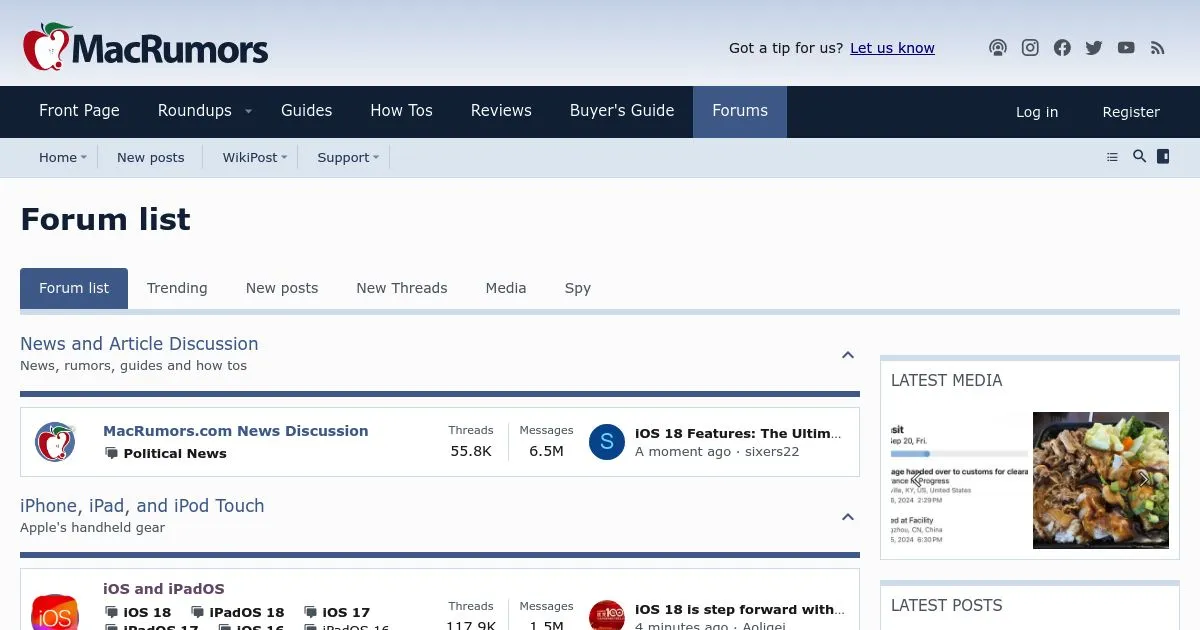The height and width of the screenshot is (630, 1200).
Task: Open New posts in the sub-navigation bar
Action: coord(151,157)
